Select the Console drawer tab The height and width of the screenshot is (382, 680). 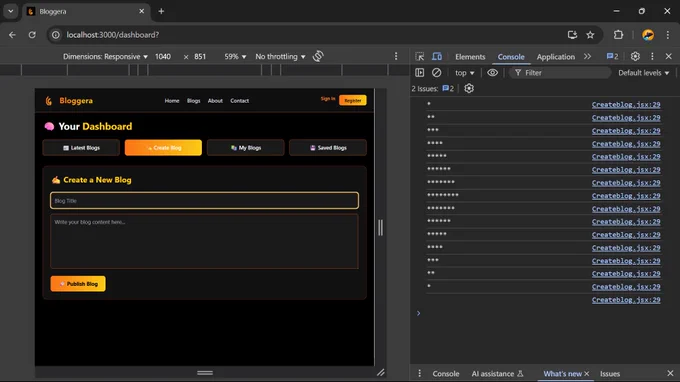point(445,373)
